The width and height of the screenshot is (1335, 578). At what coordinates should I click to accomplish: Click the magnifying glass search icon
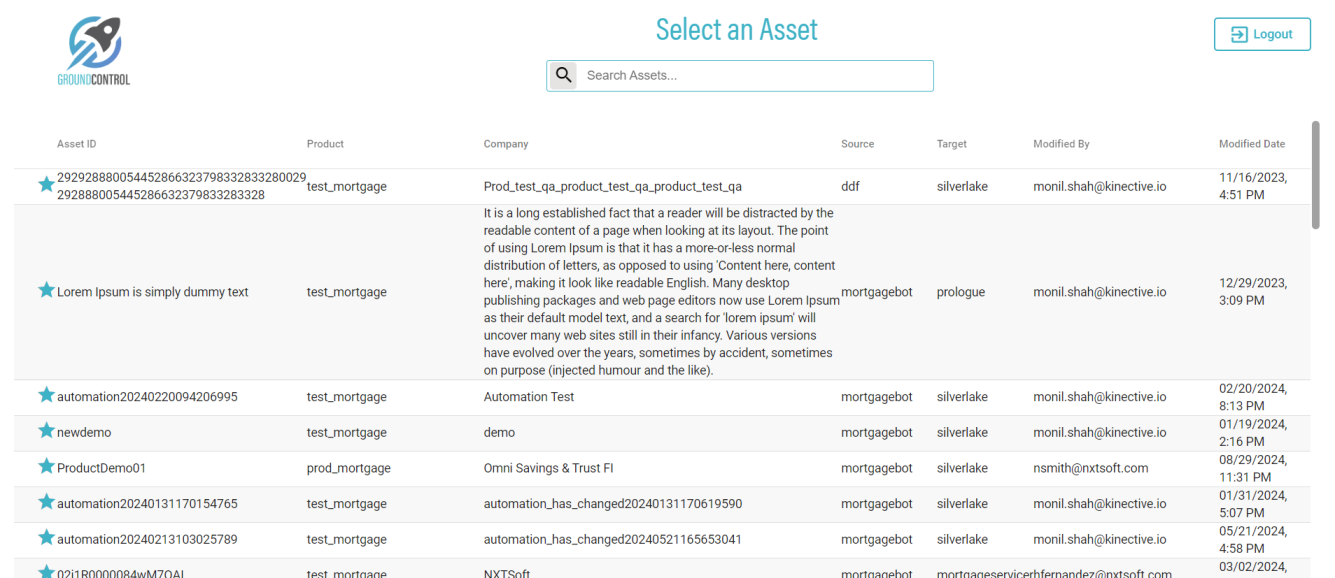(564, 75)
